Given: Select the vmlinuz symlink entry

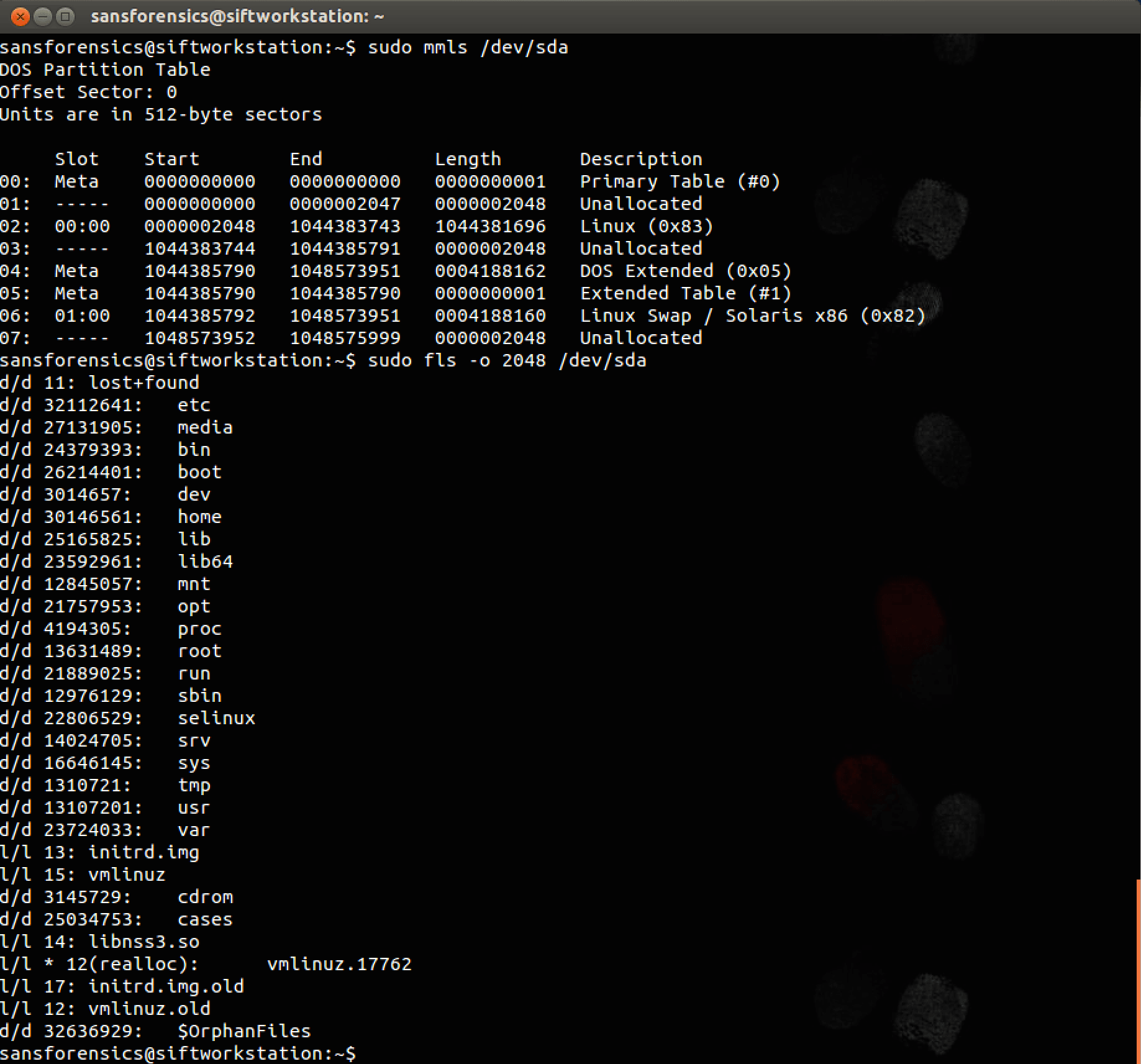Looking at the screenshot, I should pos(130,874).
